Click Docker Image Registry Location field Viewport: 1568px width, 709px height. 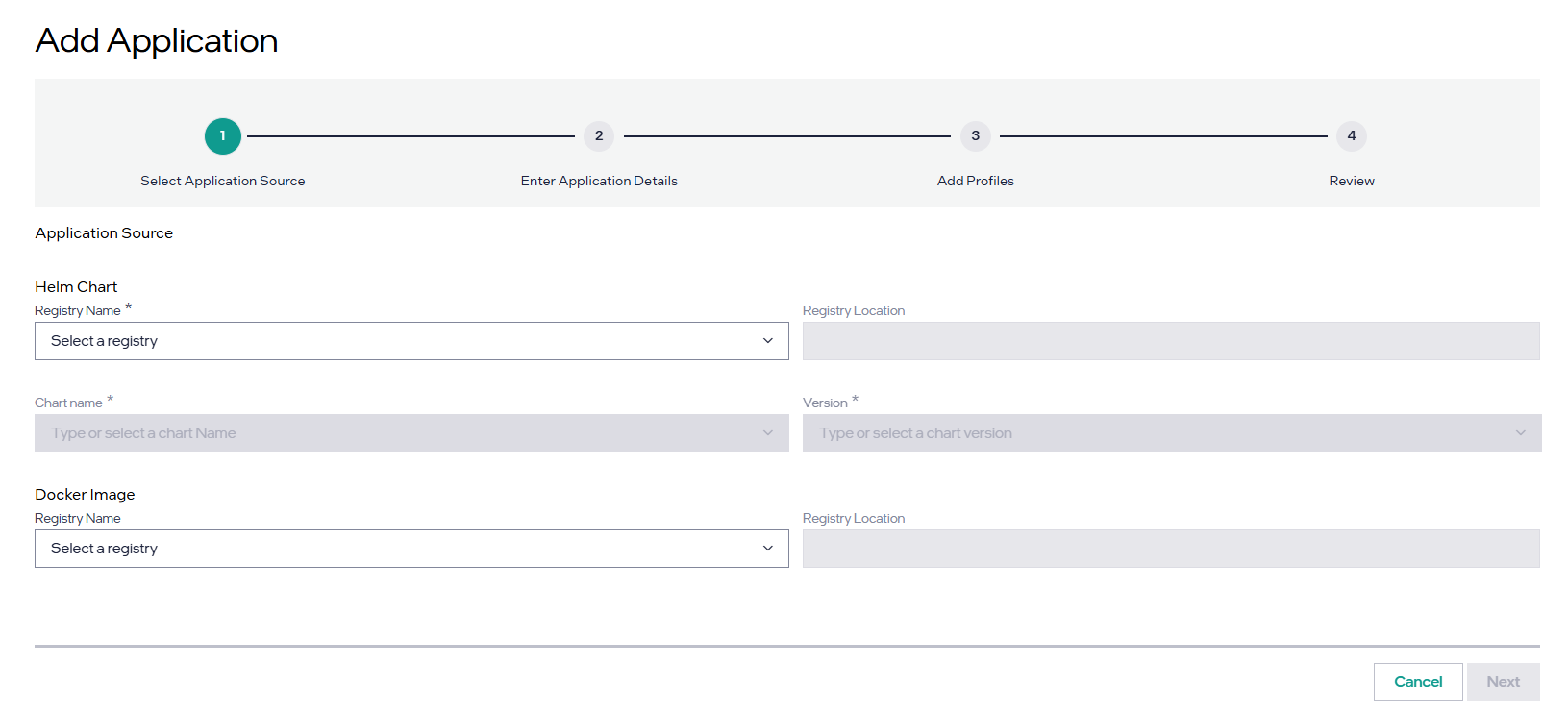1170,549
